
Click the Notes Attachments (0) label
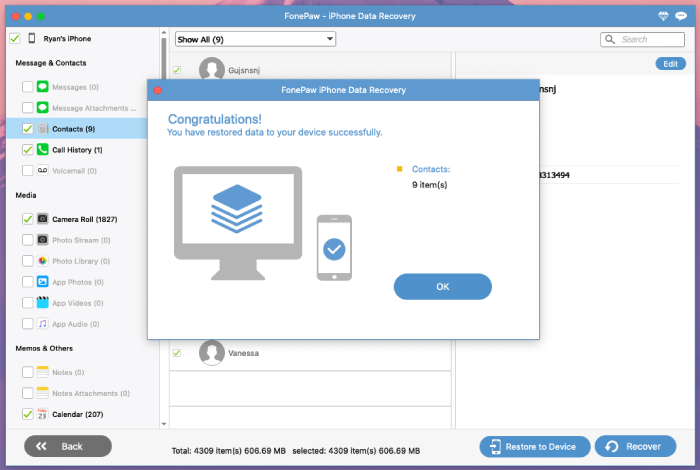coord(91,393)
